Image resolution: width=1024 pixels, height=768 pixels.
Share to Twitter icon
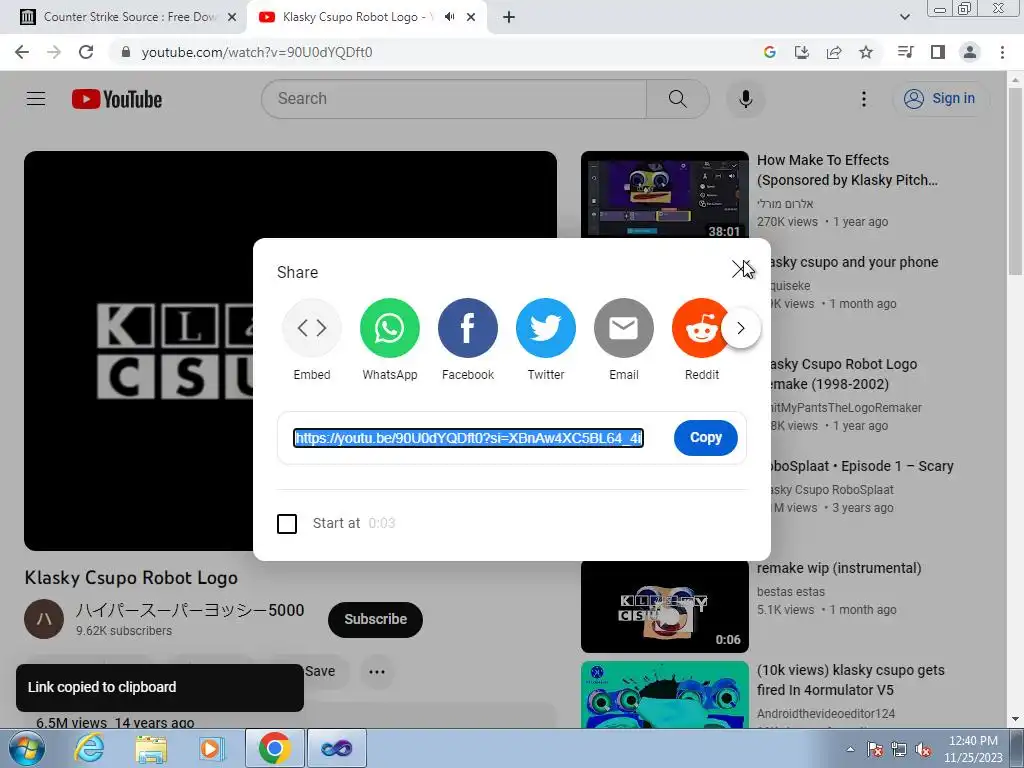(546, 328)
